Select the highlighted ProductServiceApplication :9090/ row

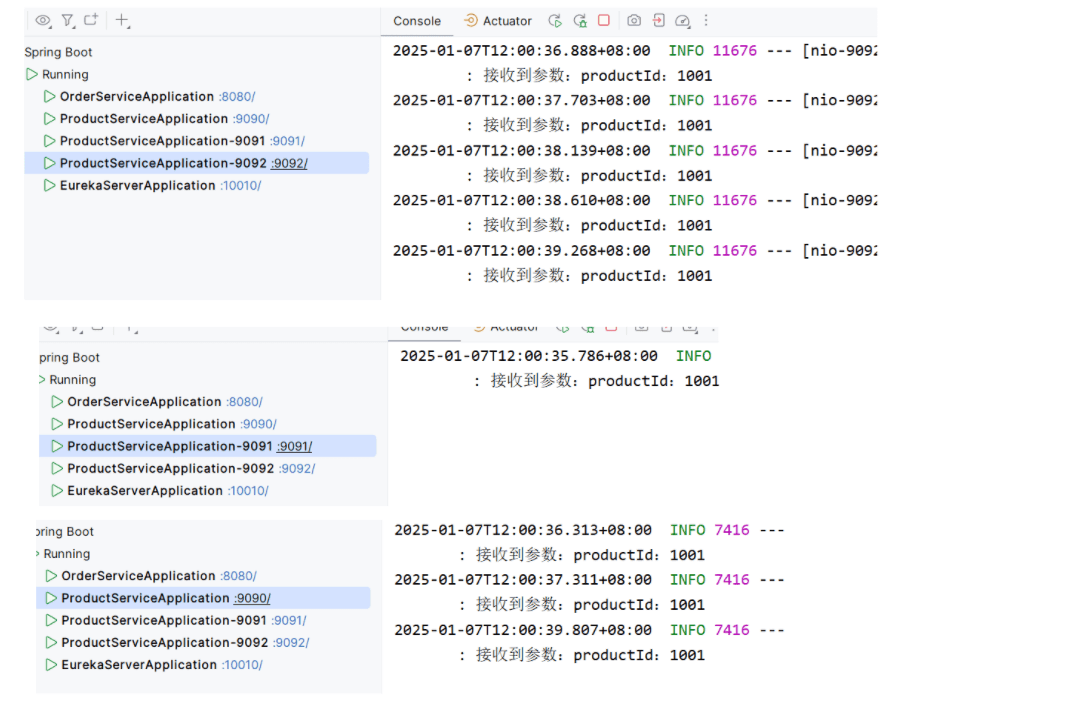(203, 598)
